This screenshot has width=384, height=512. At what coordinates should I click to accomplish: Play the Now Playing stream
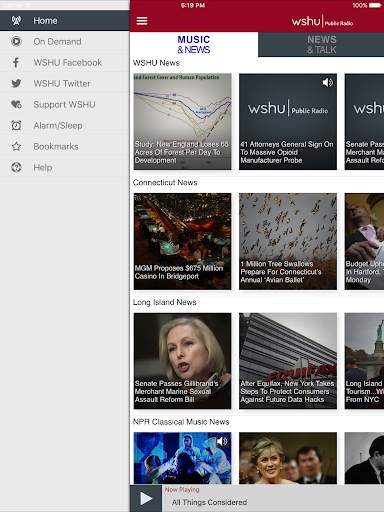146,499
